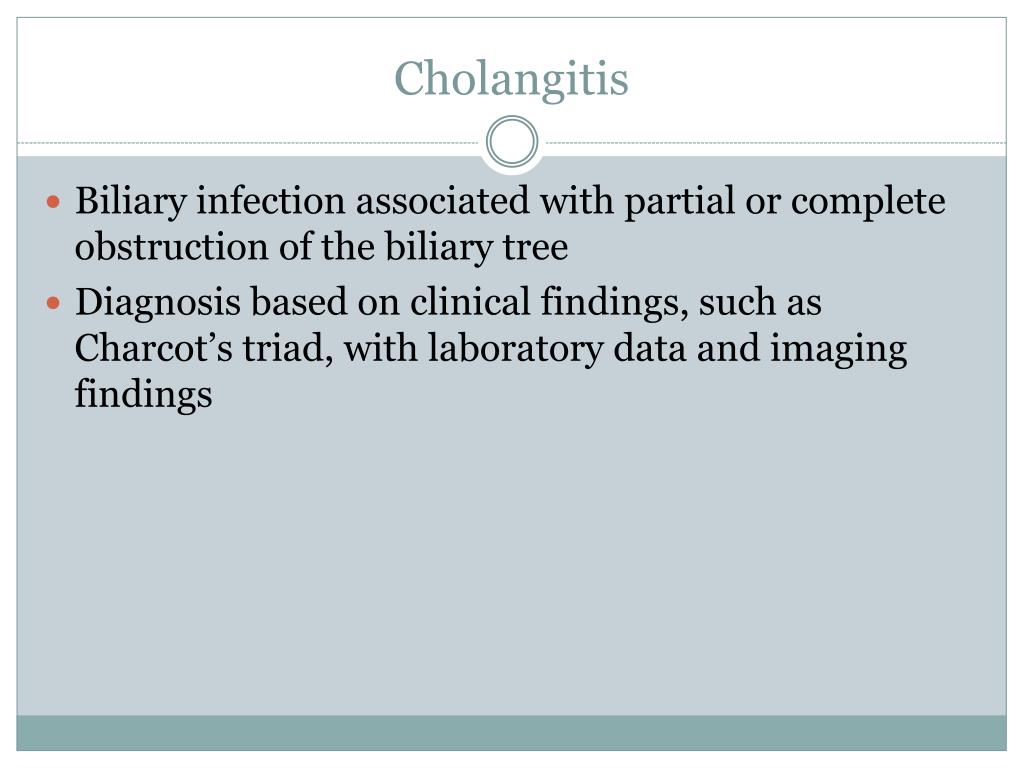This screenshot has height=768, width=1024.
Task: Click the last line word findings
Action: 144,394
